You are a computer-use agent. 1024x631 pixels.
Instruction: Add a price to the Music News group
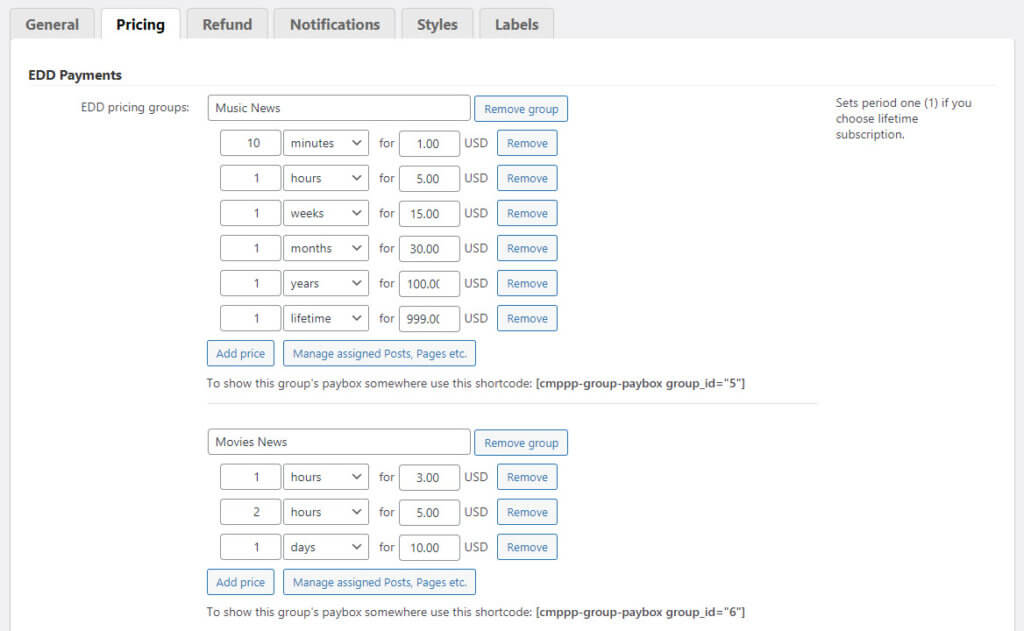click(240, 353)
